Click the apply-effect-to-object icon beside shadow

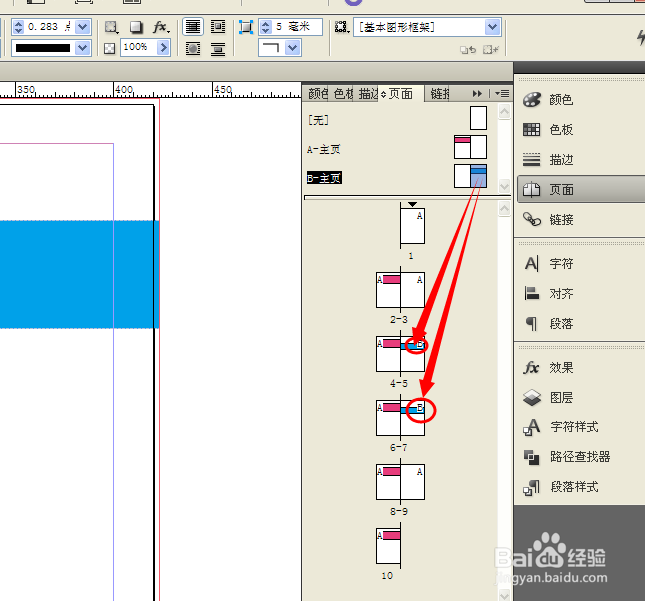[x=111, y=27]
